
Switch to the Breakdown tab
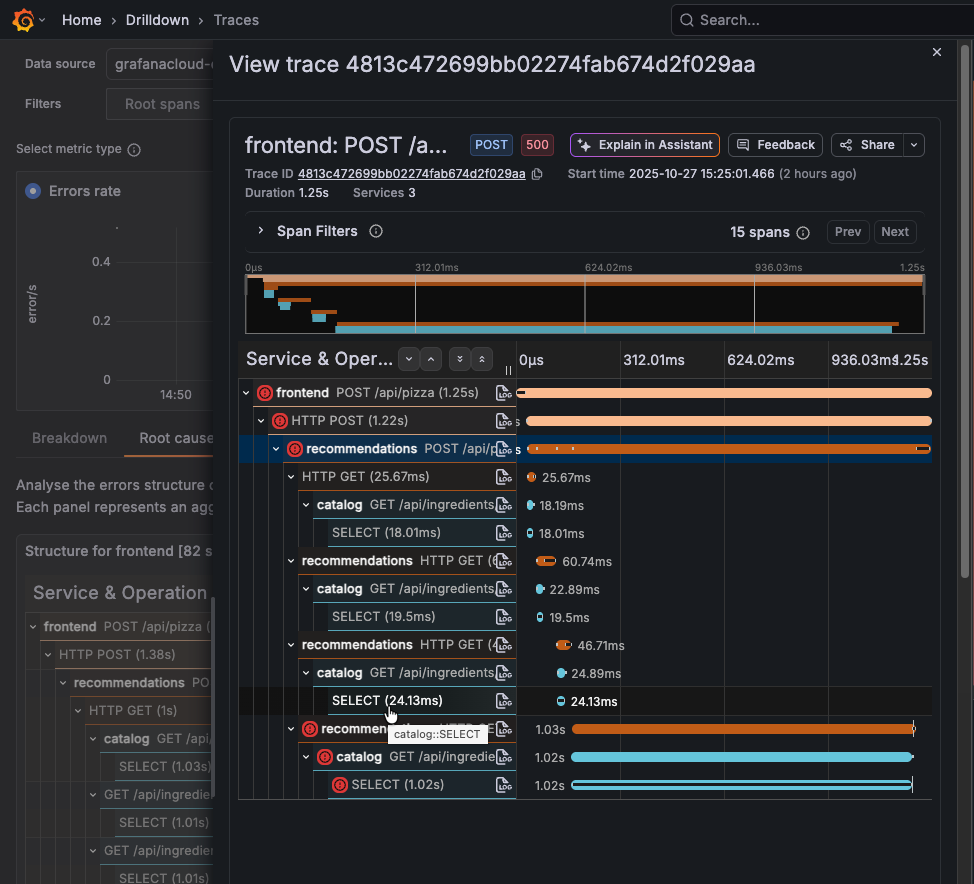pos(70,438)
